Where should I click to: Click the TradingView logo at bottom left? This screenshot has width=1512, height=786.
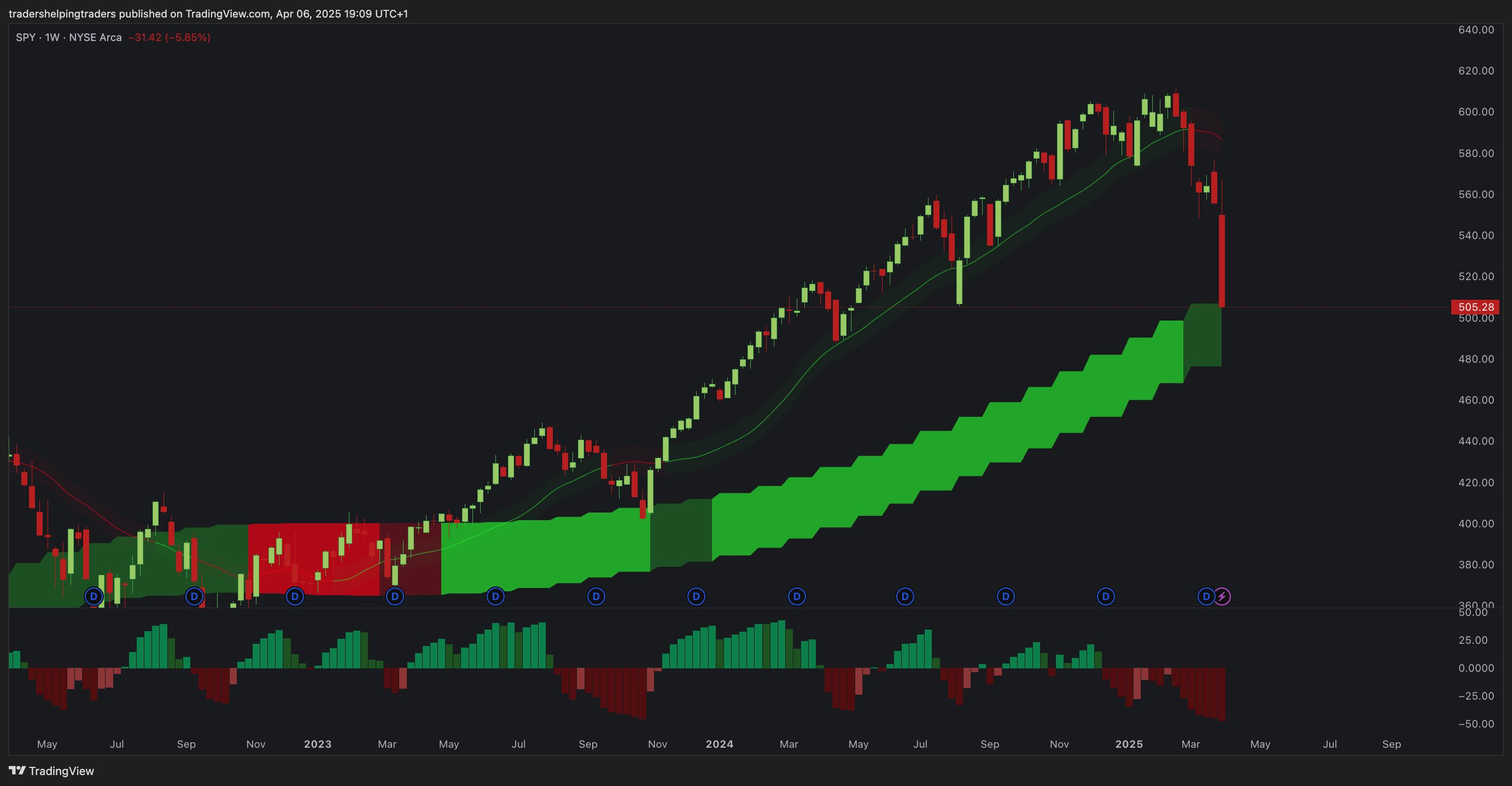(51, 771)
